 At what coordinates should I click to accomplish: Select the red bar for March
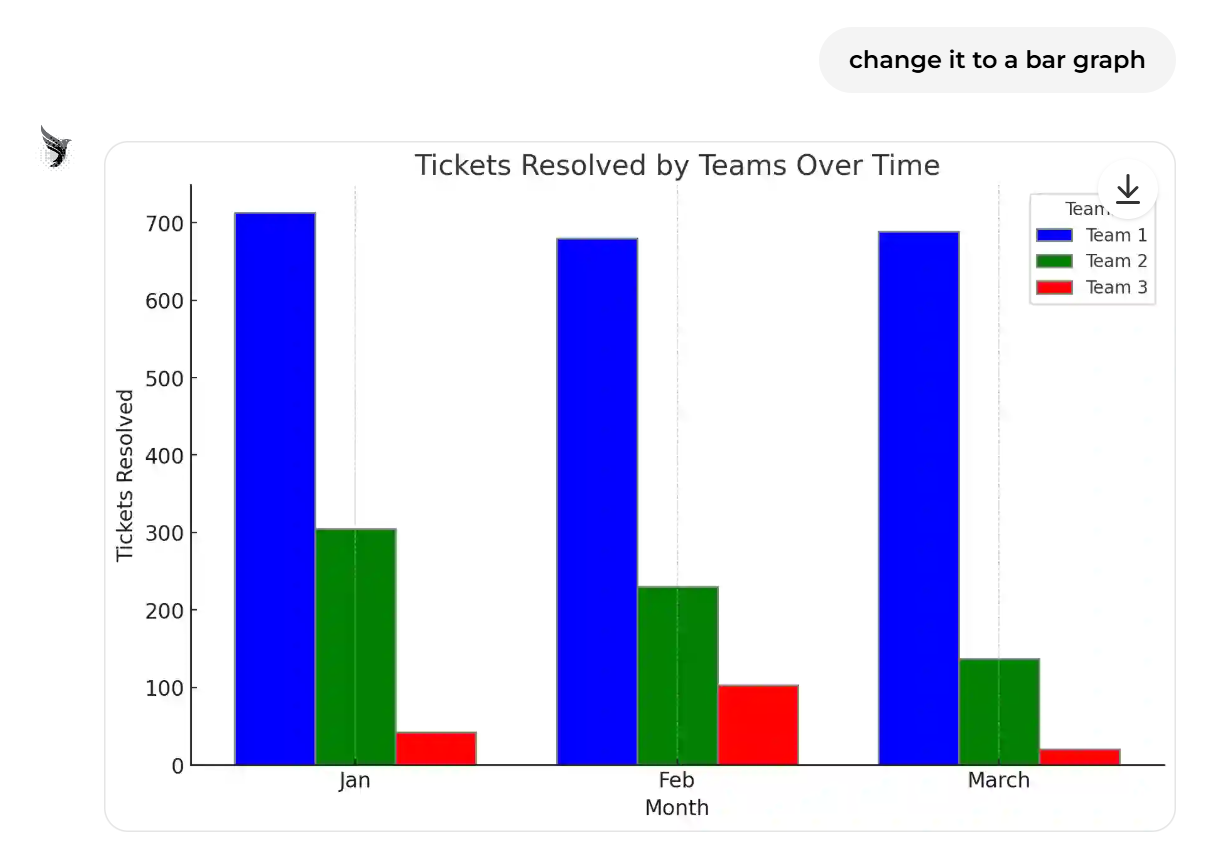point(1079,757)
